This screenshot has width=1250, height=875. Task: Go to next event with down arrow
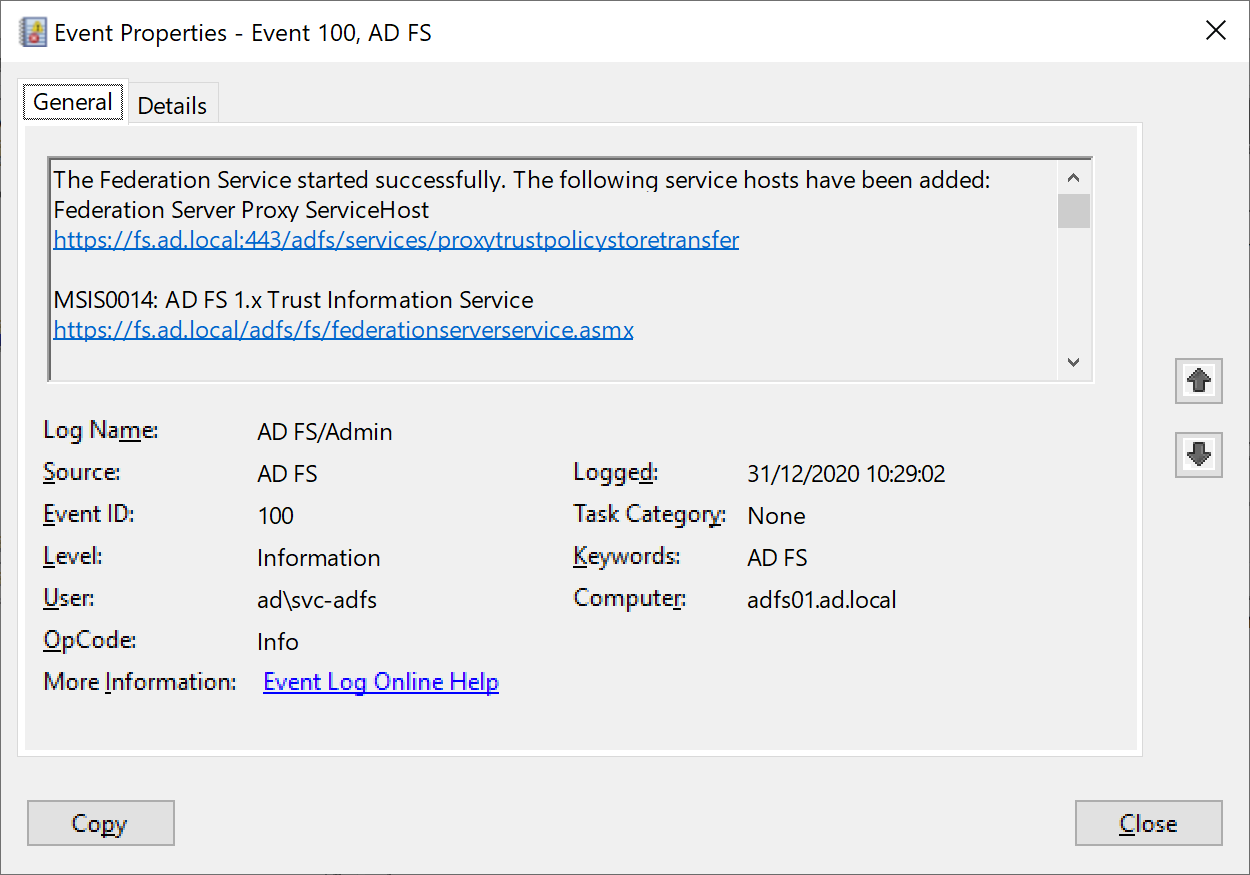[1198, 454]
